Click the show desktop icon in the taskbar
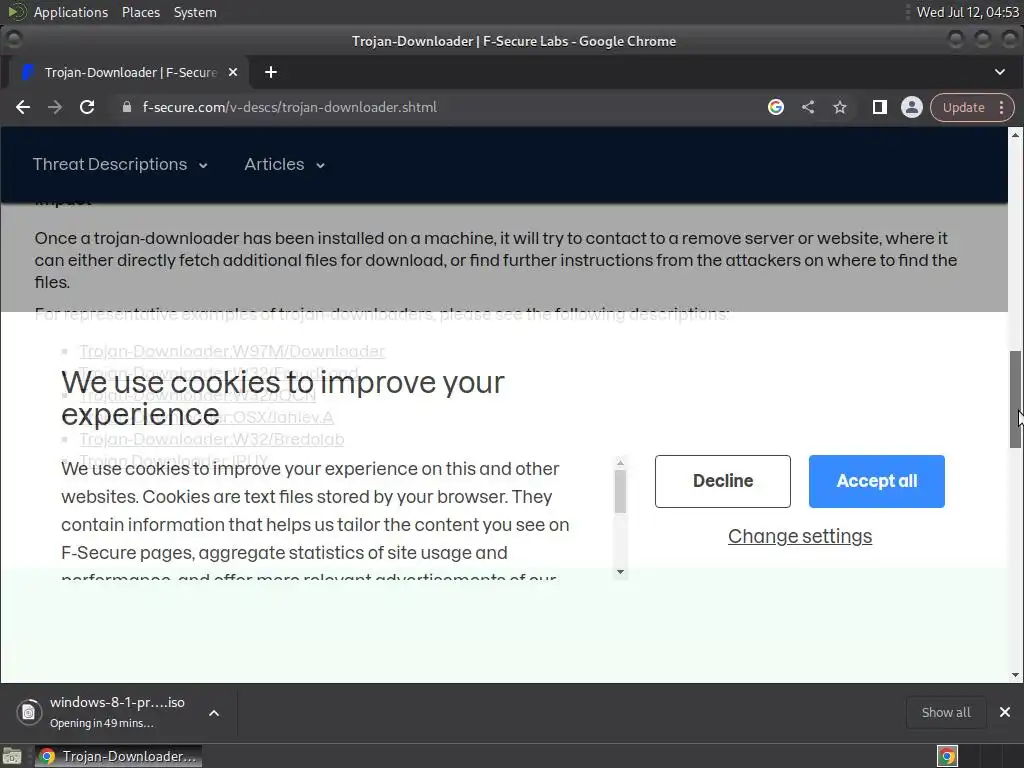This screenshot has width=1024, height=768. pyautogui.click(x=12, y=756)
